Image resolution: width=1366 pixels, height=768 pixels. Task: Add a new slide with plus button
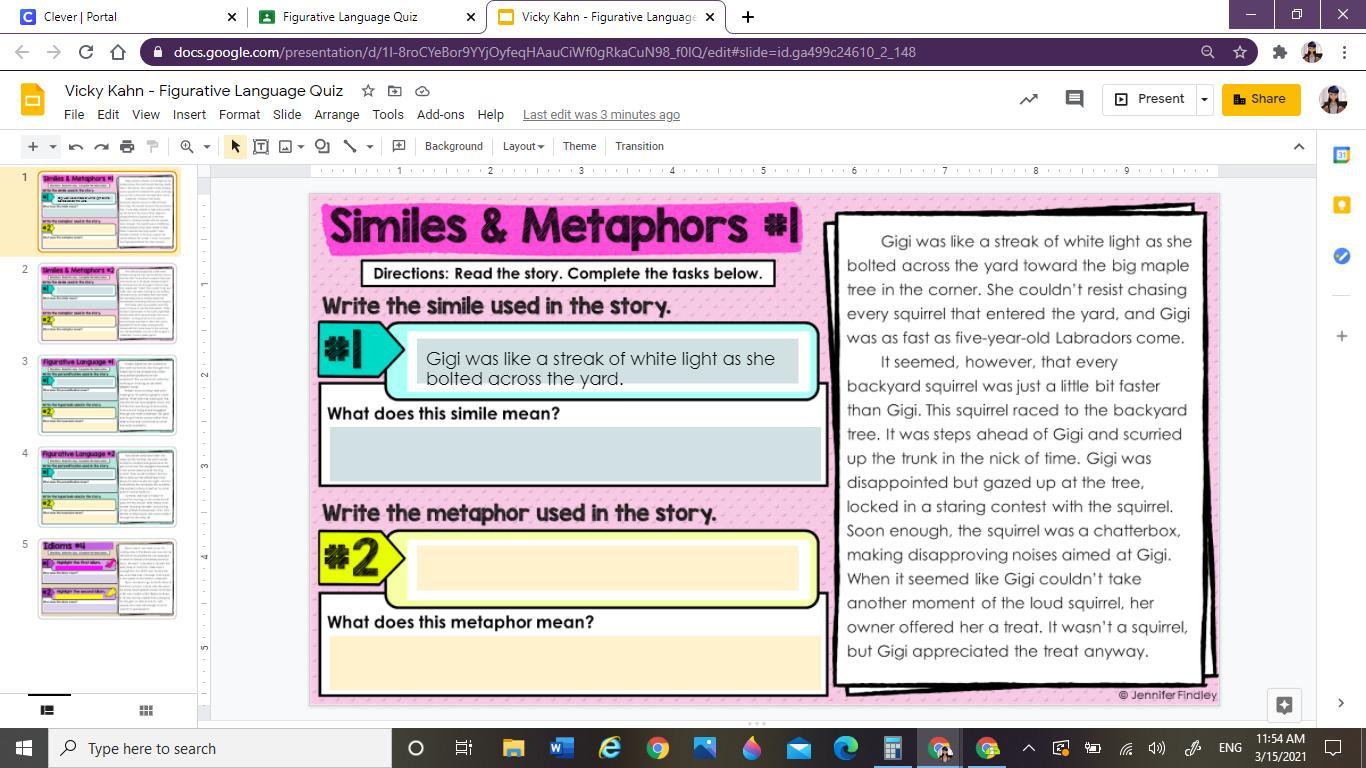click(33, 146)
